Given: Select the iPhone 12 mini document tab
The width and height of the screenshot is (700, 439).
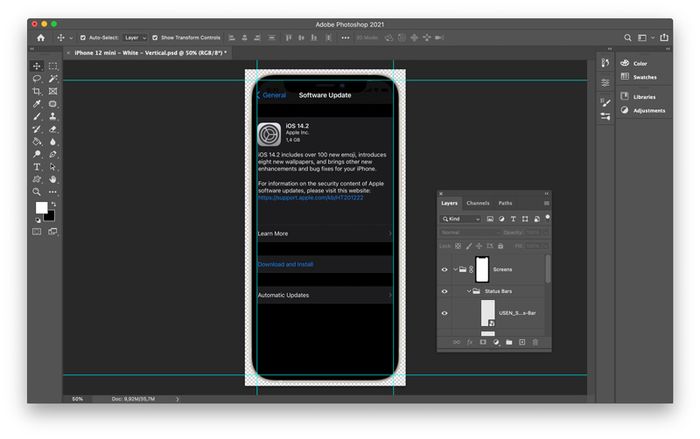Looking at the screenshot, I should (150, 53).
